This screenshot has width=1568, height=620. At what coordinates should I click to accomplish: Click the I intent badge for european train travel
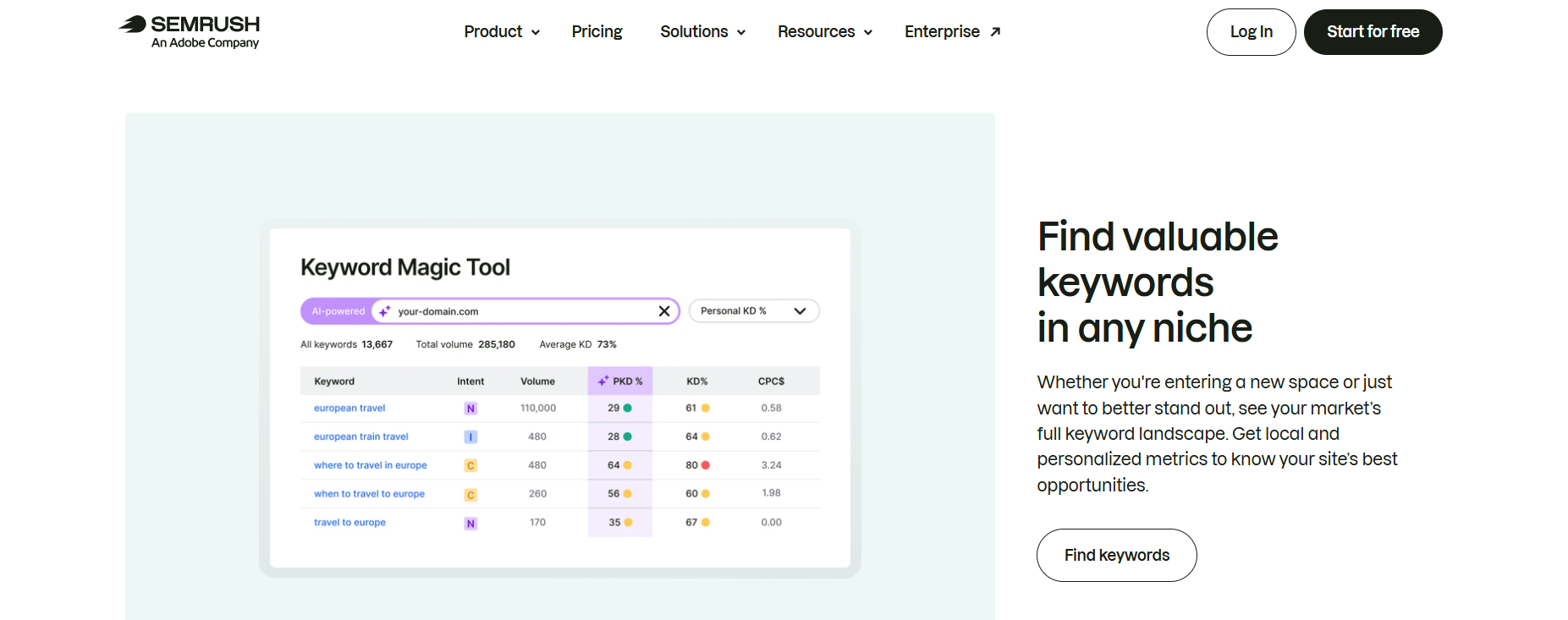(x=470, y=437)
